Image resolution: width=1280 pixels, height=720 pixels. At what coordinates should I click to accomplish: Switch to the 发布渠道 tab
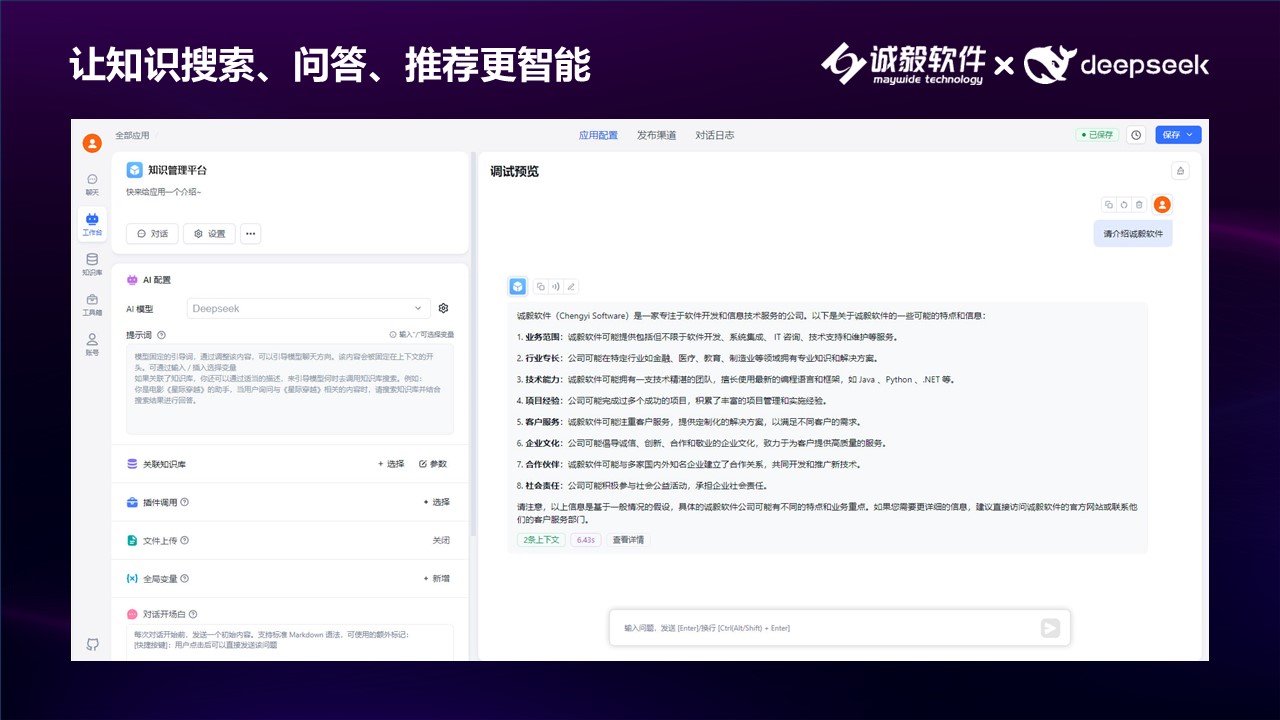[656, 135]
